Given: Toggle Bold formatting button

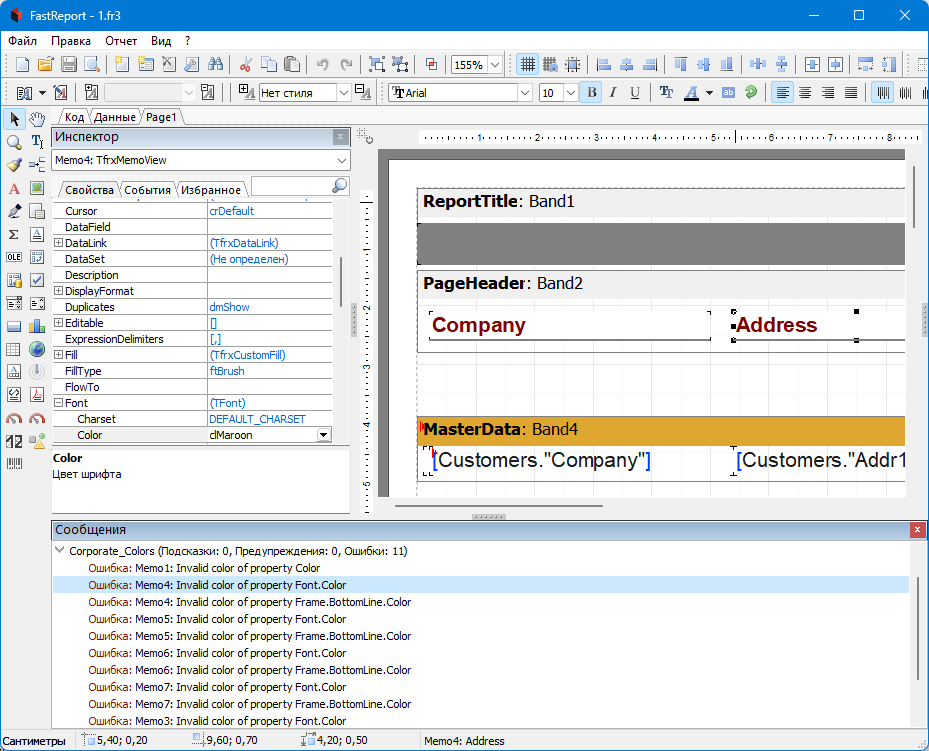Looking at the screenshot, I should tap(591, 93).
